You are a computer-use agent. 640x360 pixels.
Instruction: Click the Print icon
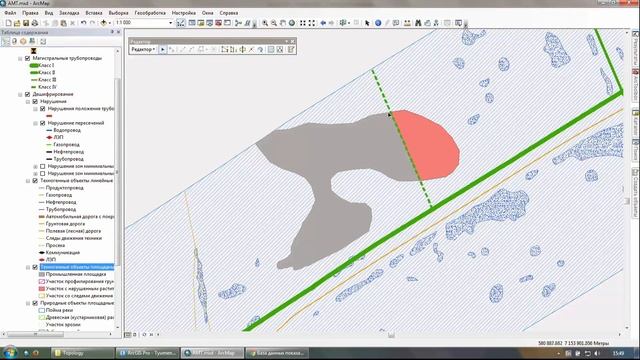35,23
